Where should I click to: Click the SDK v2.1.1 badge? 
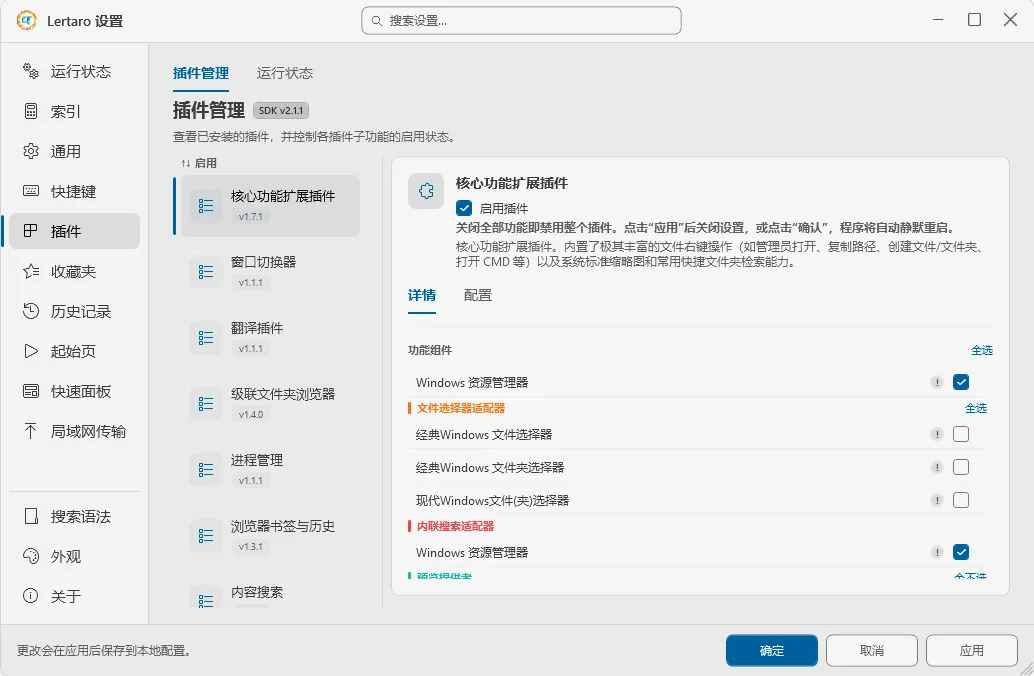pos(281,110)
